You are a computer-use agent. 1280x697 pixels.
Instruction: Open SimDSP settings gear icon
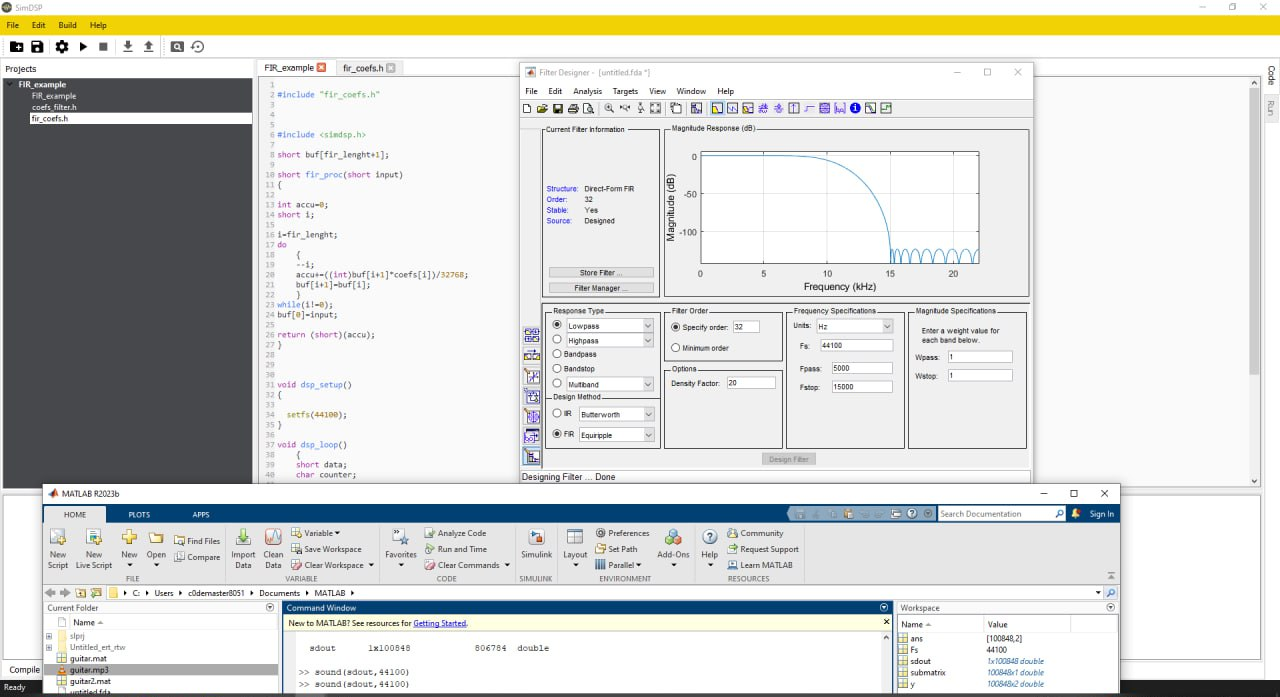(x=62, y=47)
